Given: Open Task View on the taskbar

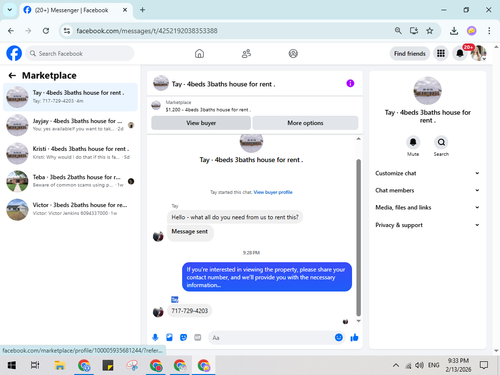Looking at the screenshot, I should [x=35, y=365].
